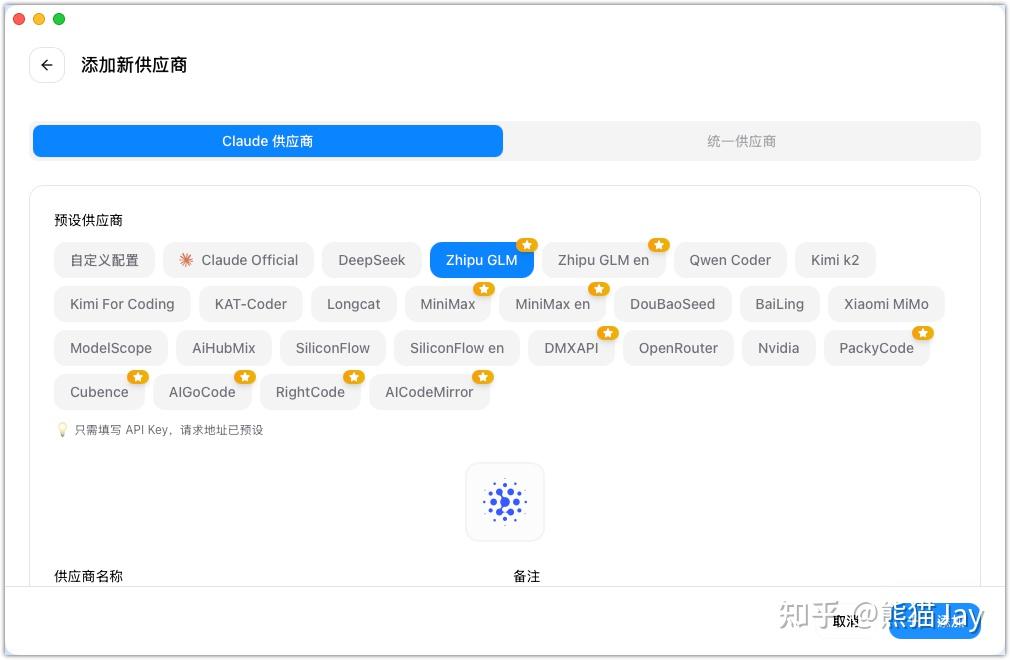The width and height of the screenshot is (1010, 660).
Task: Choose the DouBaoSeed preset
Action: [672, 304]
